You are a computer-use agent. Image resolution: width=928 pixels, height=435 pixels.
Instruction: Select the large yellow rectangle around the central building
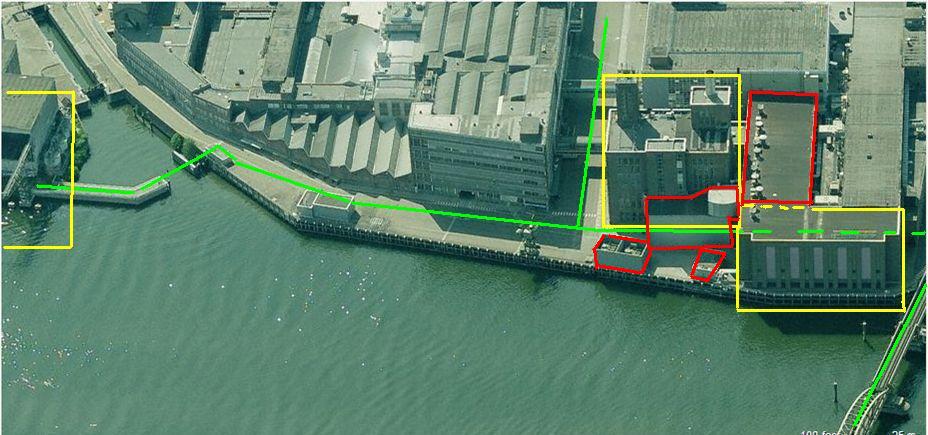coord(671,151)
